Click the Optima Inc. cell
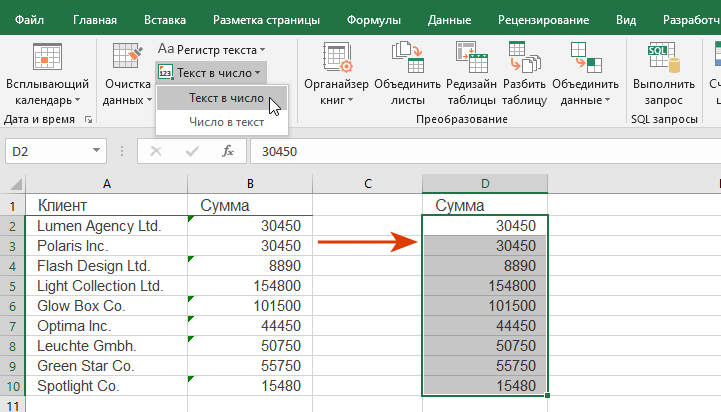Viewport: 721px width, 412px height. pos(107,326)
